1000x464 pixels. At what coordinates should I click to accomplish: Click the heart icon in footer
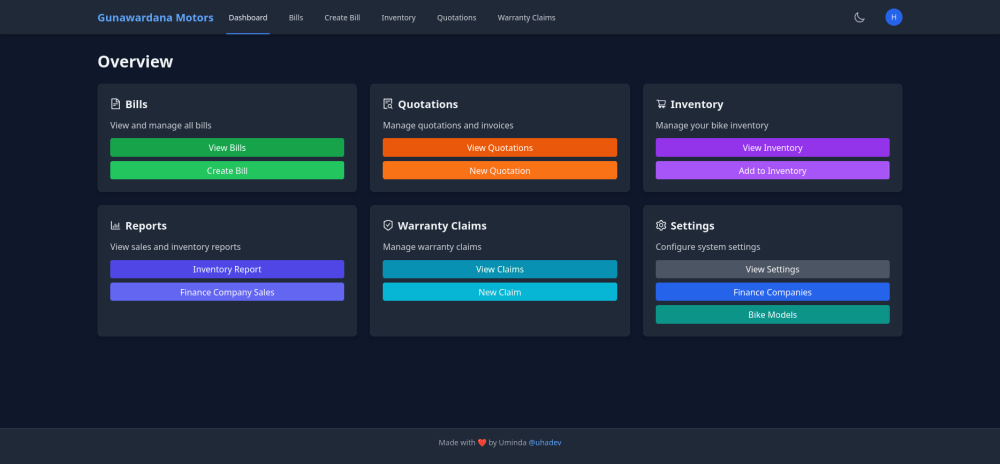coord(482,442)
